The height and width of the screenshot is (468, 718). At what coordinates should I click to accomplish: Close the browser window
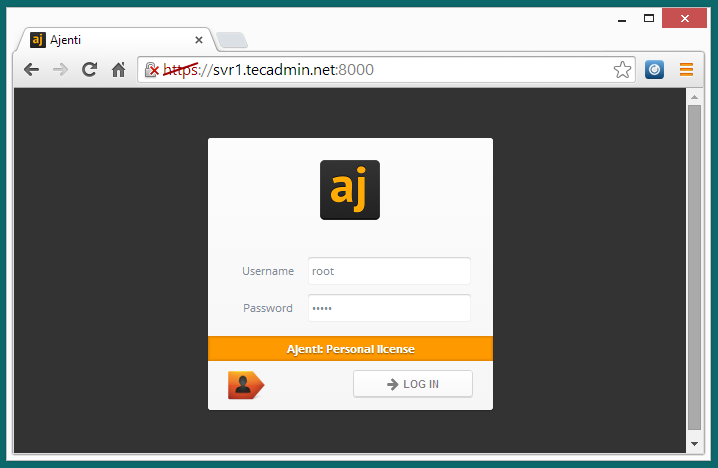point(685,18)
